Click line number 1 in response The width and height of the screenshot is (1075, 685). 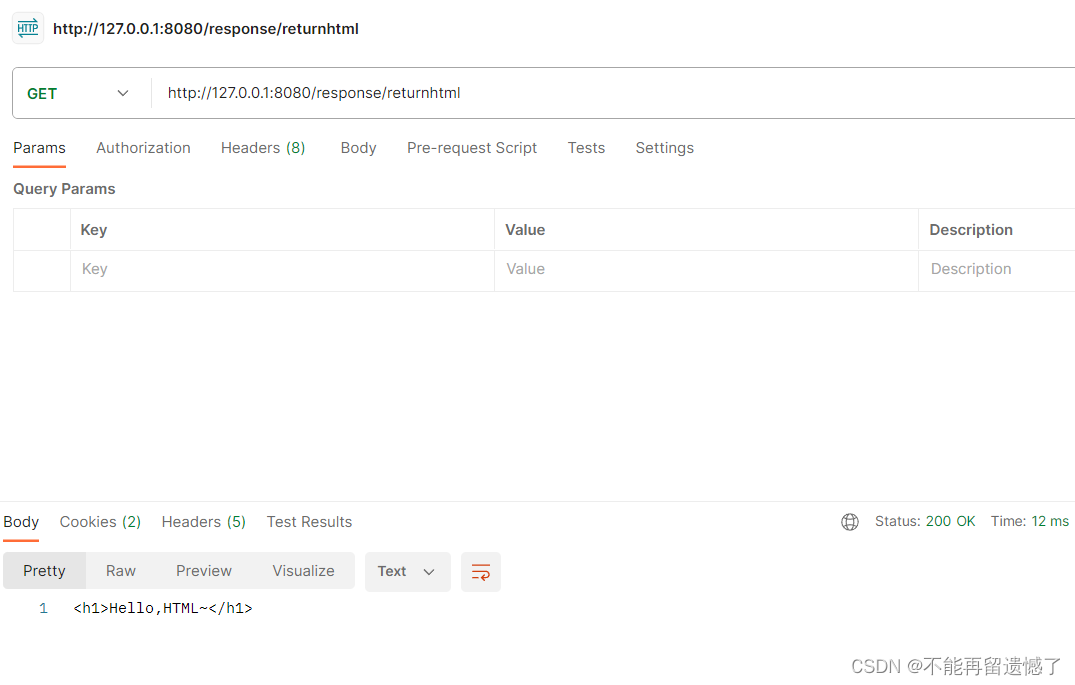43,608
